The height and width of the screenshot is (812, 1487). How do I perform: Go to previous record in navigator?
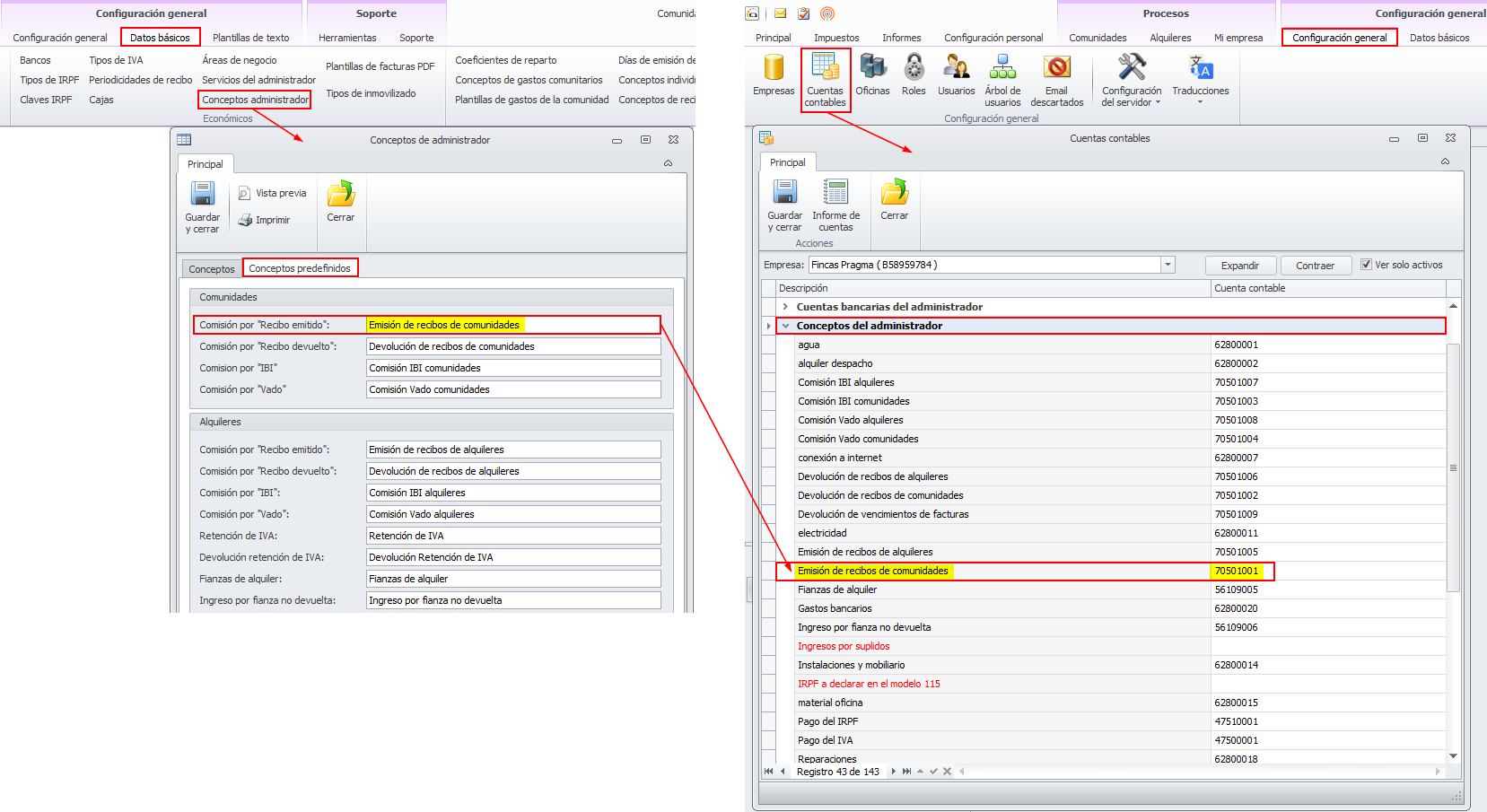[783, 772]
